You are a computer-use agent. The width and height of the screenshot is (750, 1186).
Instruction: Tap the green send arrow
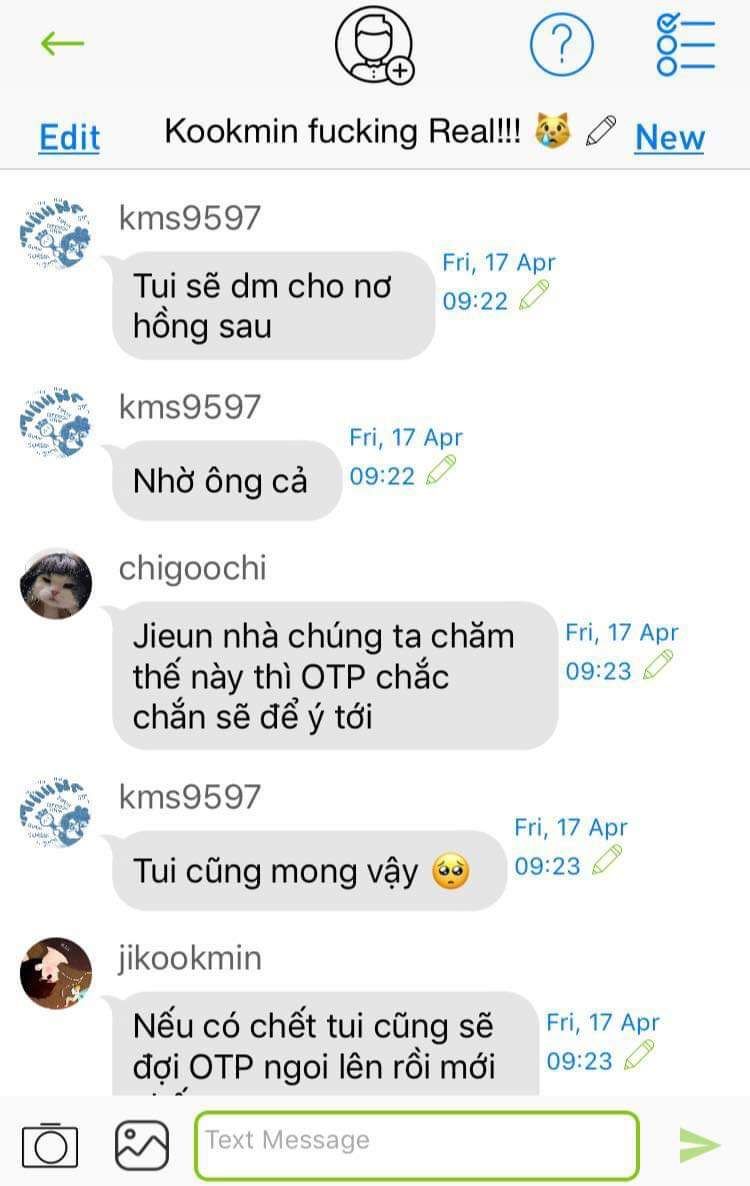(699, 1144)
